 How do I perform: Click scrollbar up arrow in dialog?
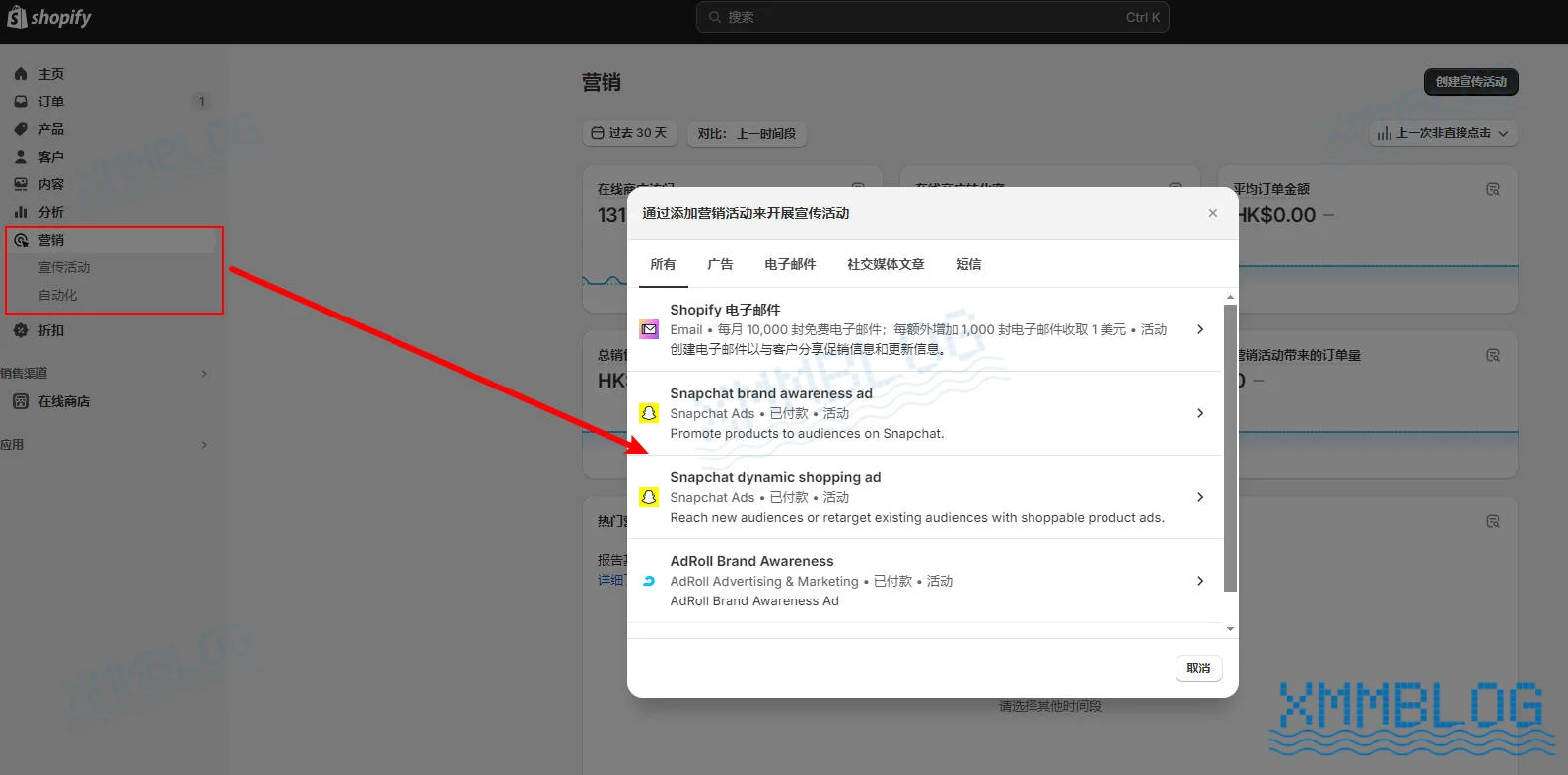[x=1230, y=297]
